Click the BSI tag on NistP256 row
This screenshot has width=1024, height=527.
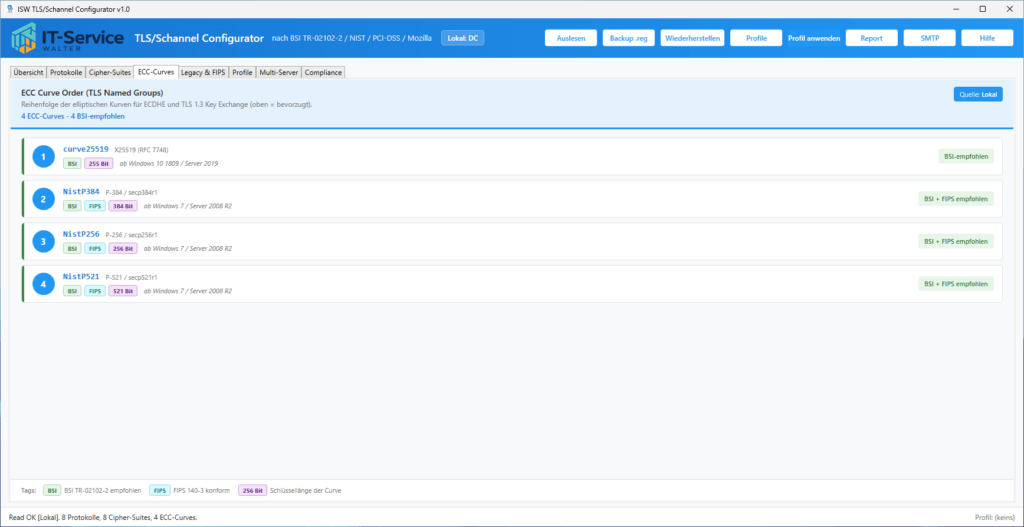[72, 249]
